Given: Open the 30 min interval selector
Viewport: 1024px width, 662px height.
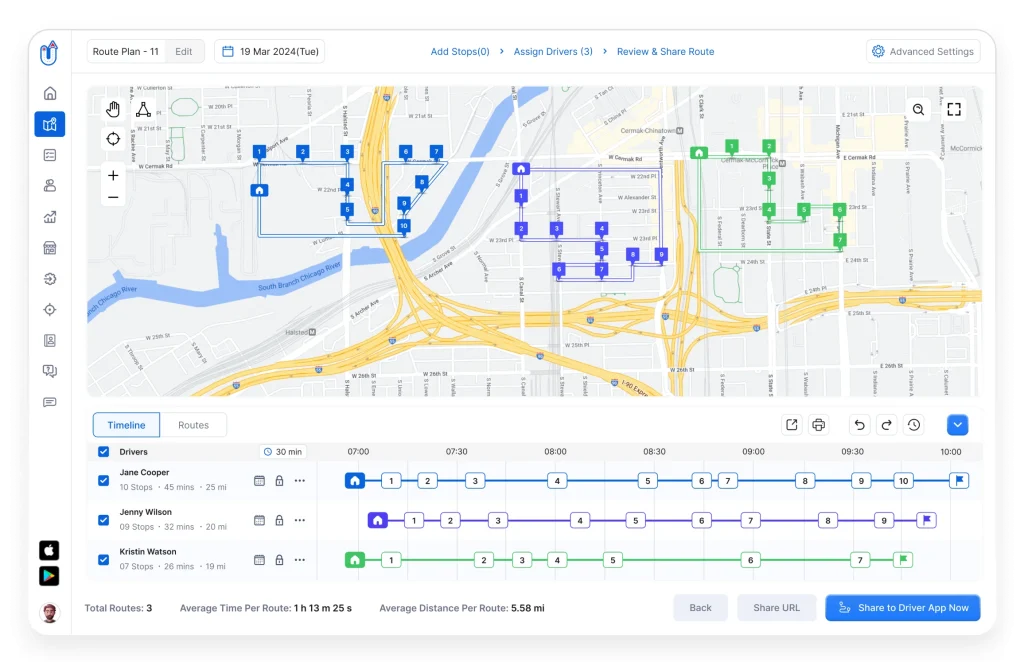Looking at the screenshot, I should [283, 452].
